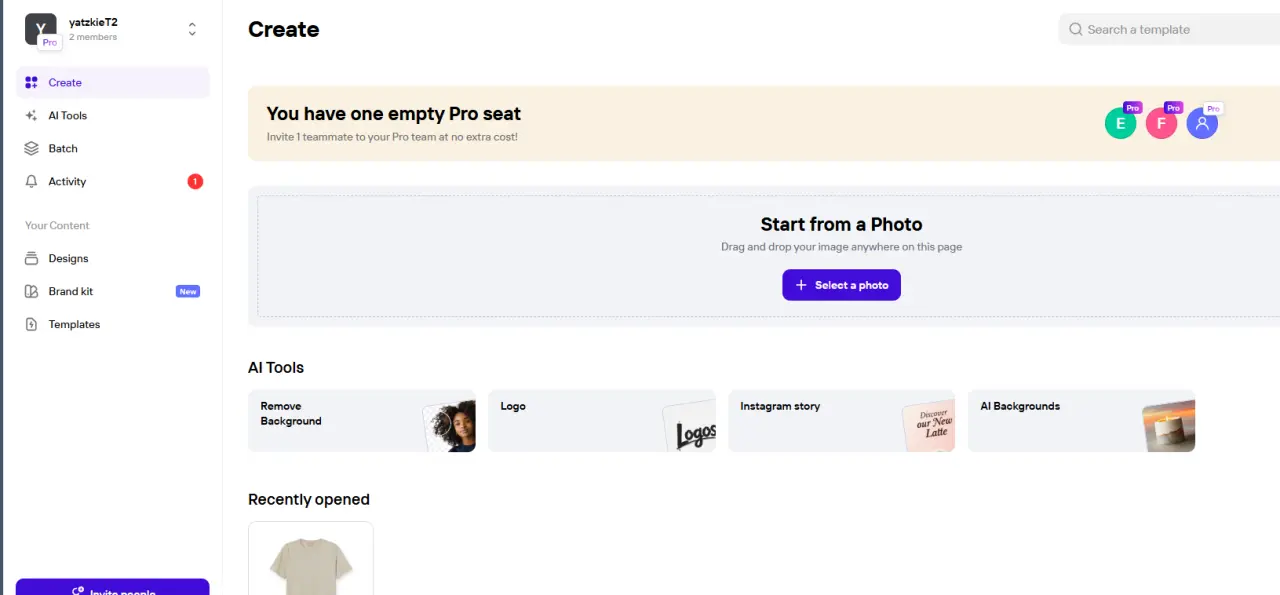This screenshot has height=595, width=1280.
Task: Open the yatzkieT2 team avatar menu
Action: (41, 29)
